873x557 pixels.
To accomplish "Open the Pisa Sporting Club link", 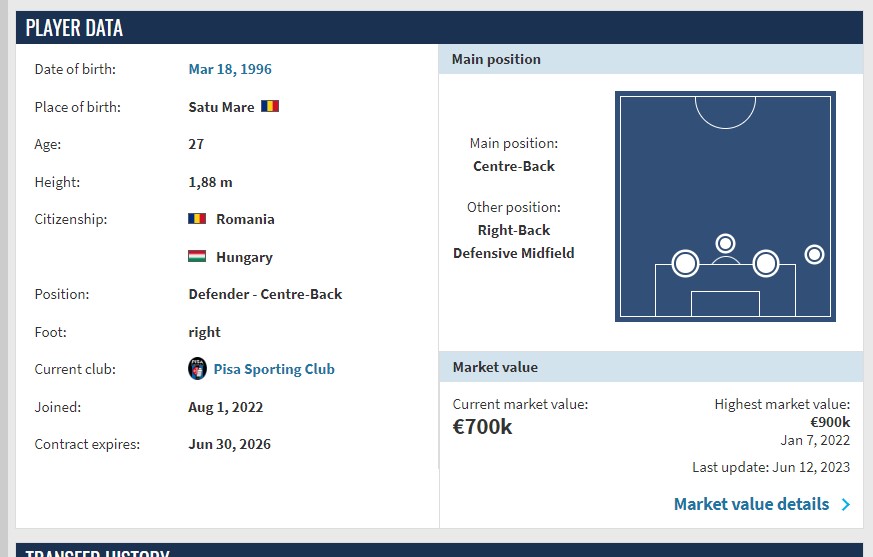I will [x=274, y=369].
